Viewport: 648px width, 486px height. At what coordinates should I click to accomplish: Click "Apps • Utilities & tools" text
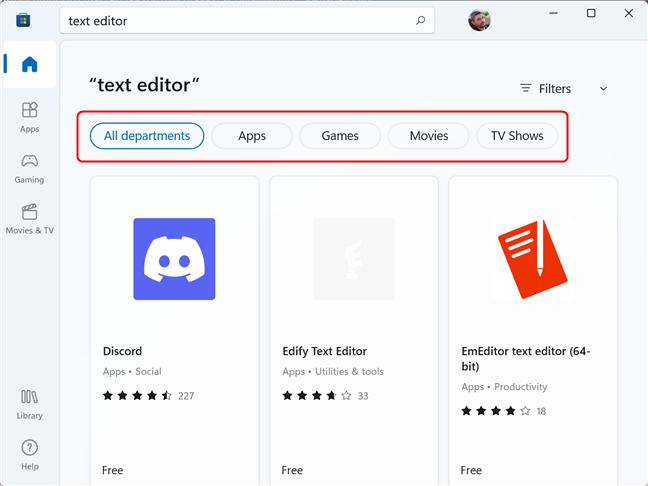pos(333,372)
